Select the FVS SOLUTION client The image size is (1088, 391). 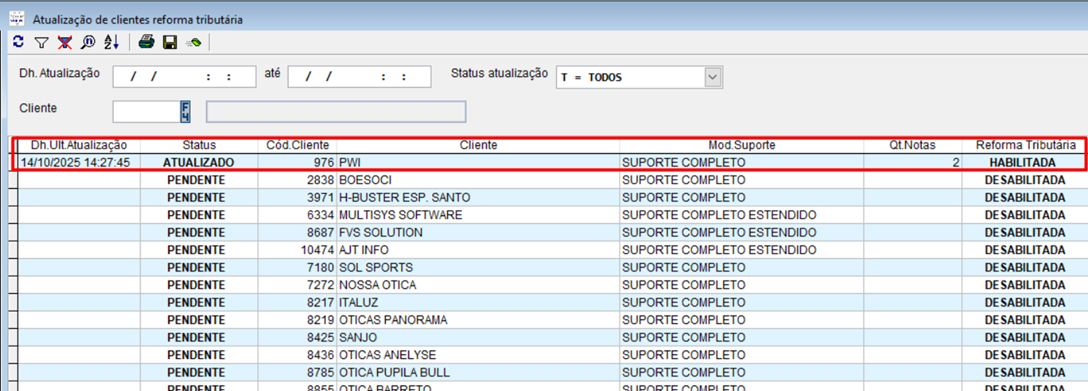479,232
